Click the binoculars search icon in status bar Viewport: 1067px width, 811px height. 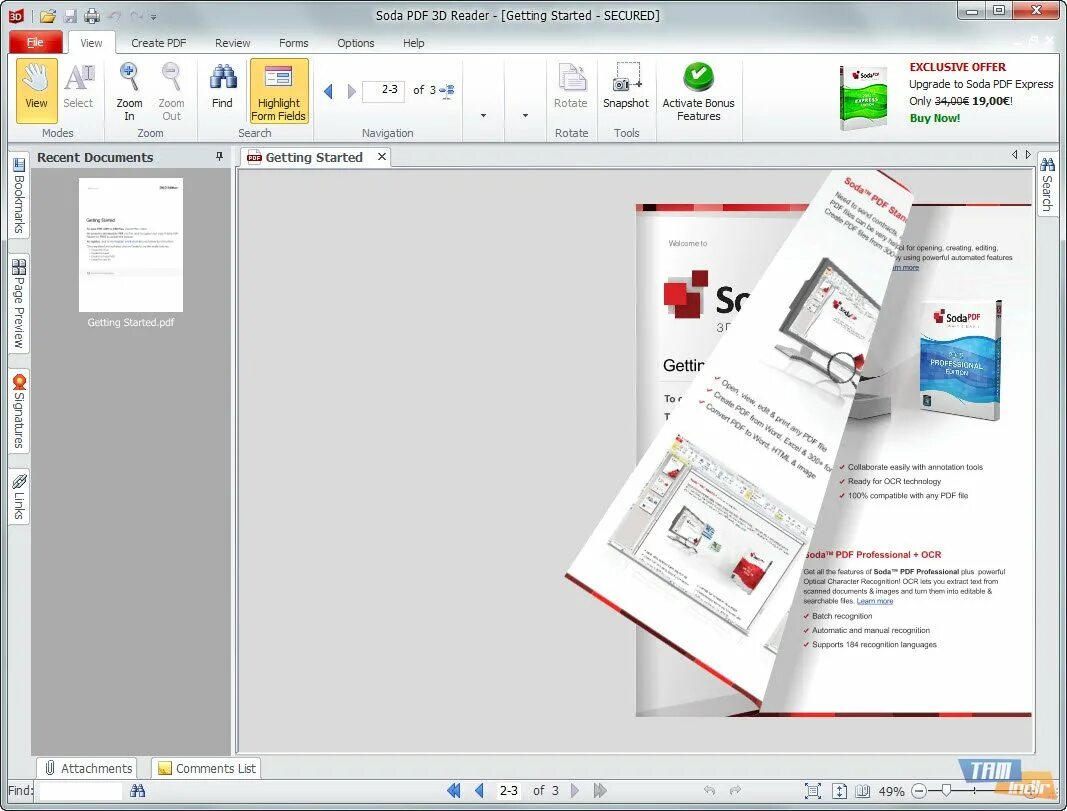137,791
